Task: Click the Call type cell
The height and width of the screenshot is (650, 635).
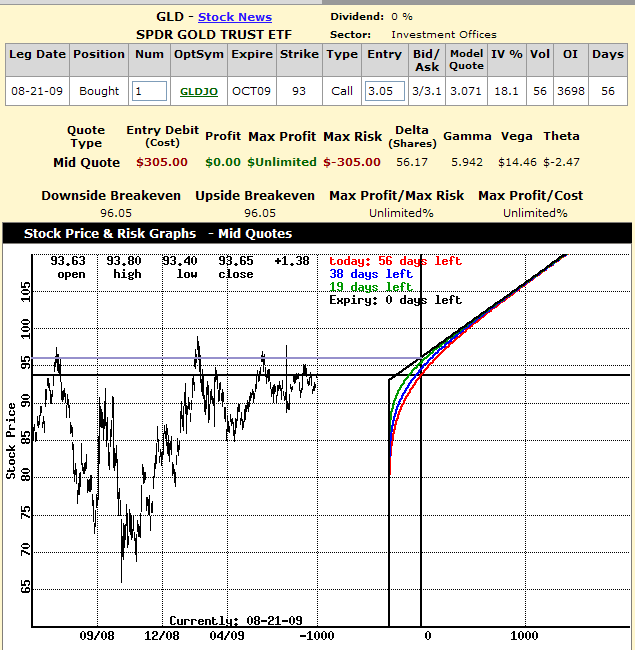Action: (342, 91)
